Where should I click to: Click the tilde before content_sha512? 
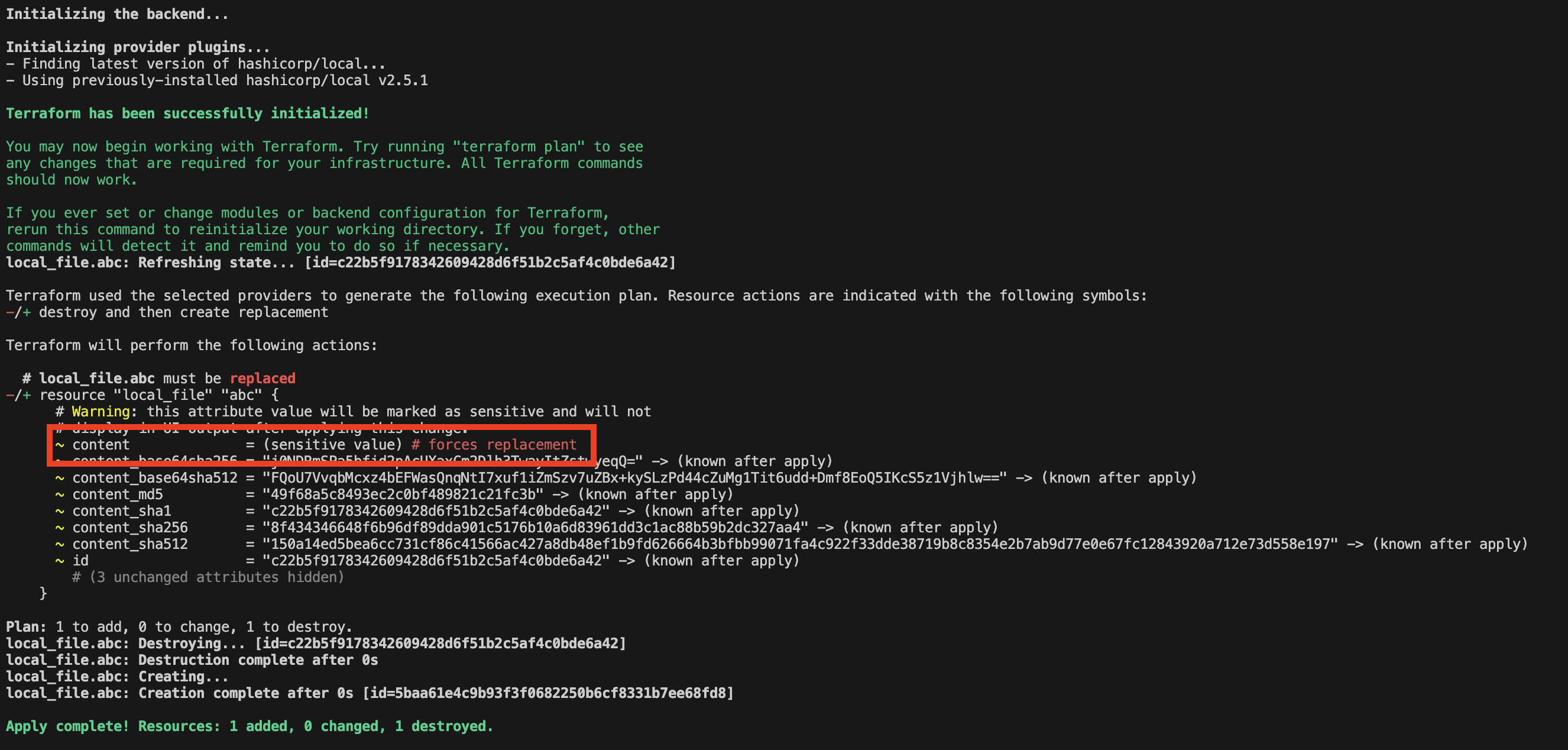coord(60,544)
